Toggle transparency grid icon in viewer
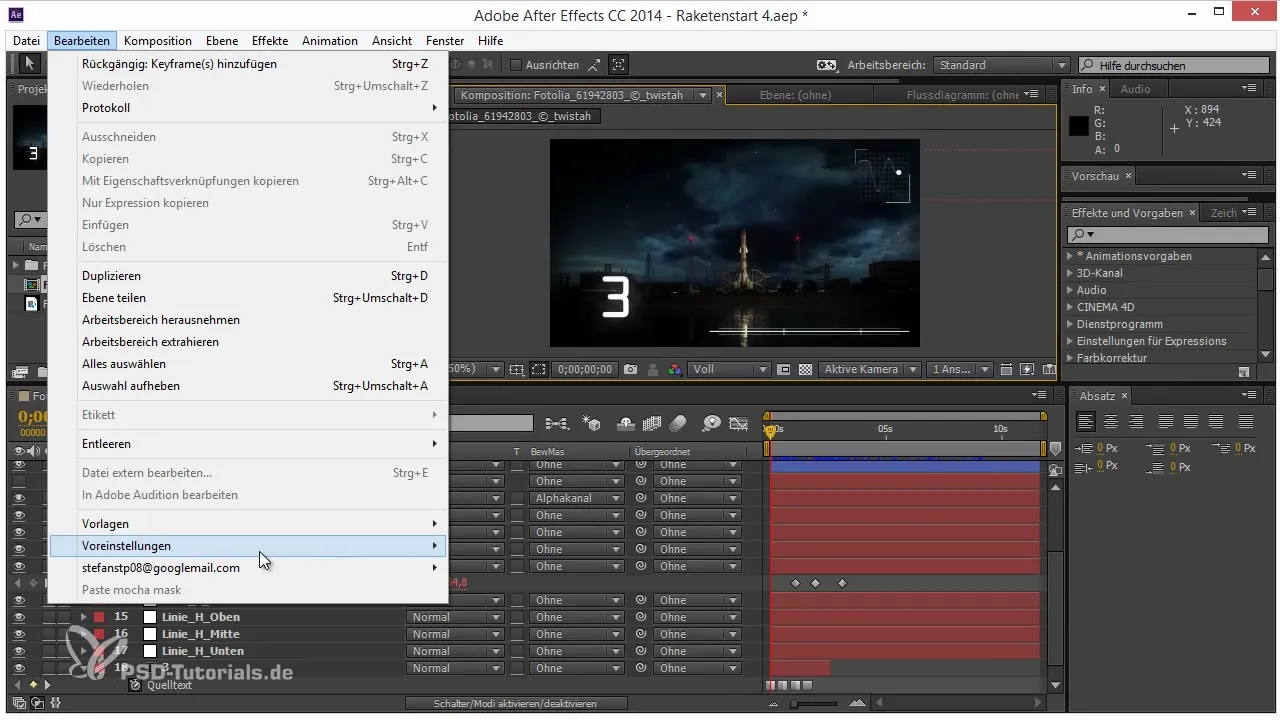Screen dimensions: 1280x720 click(806, 369)
